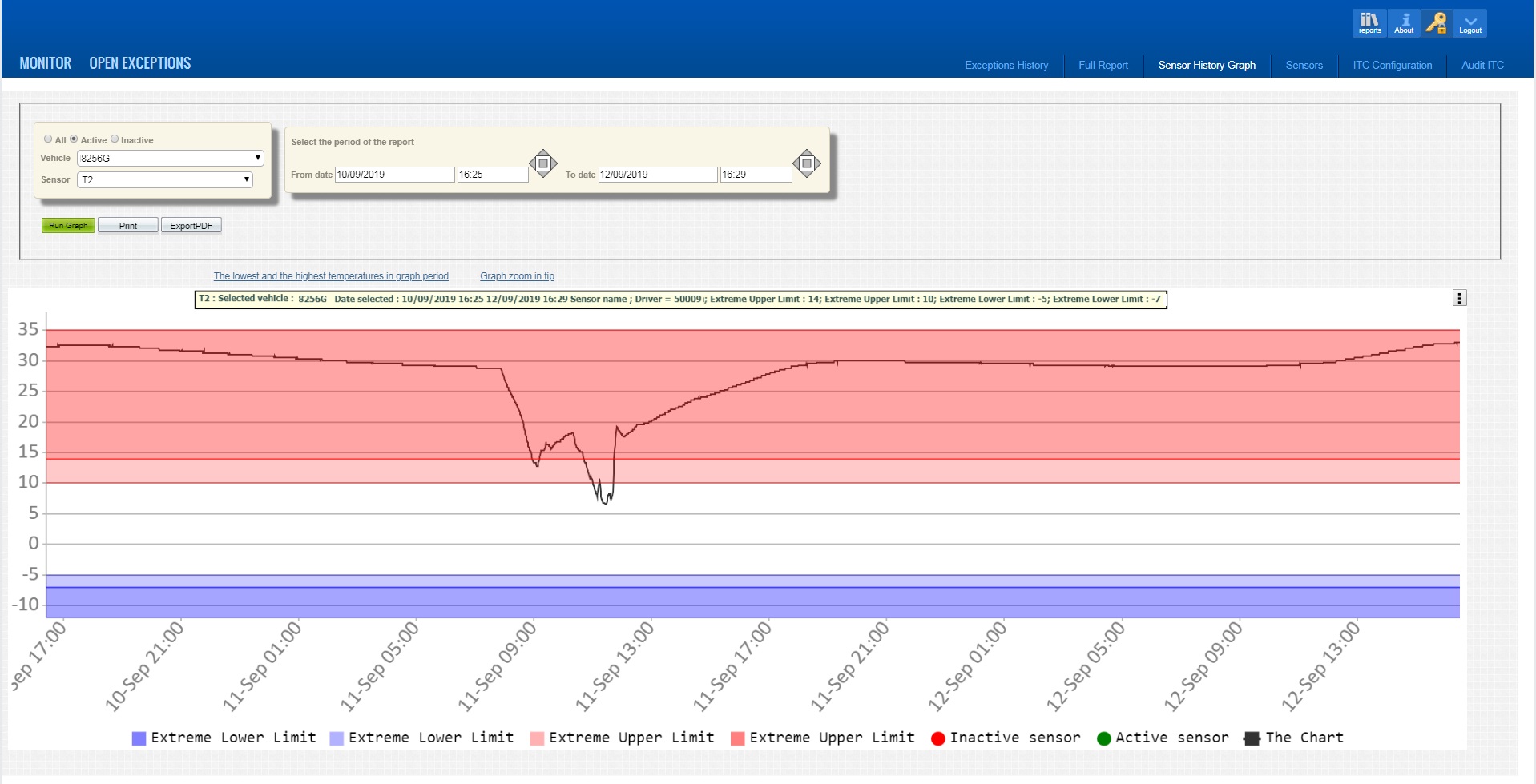The width and height of the screenshot is (1536, 784).
Task: Switch to Full Report tab
Action: coord(1103,65)
